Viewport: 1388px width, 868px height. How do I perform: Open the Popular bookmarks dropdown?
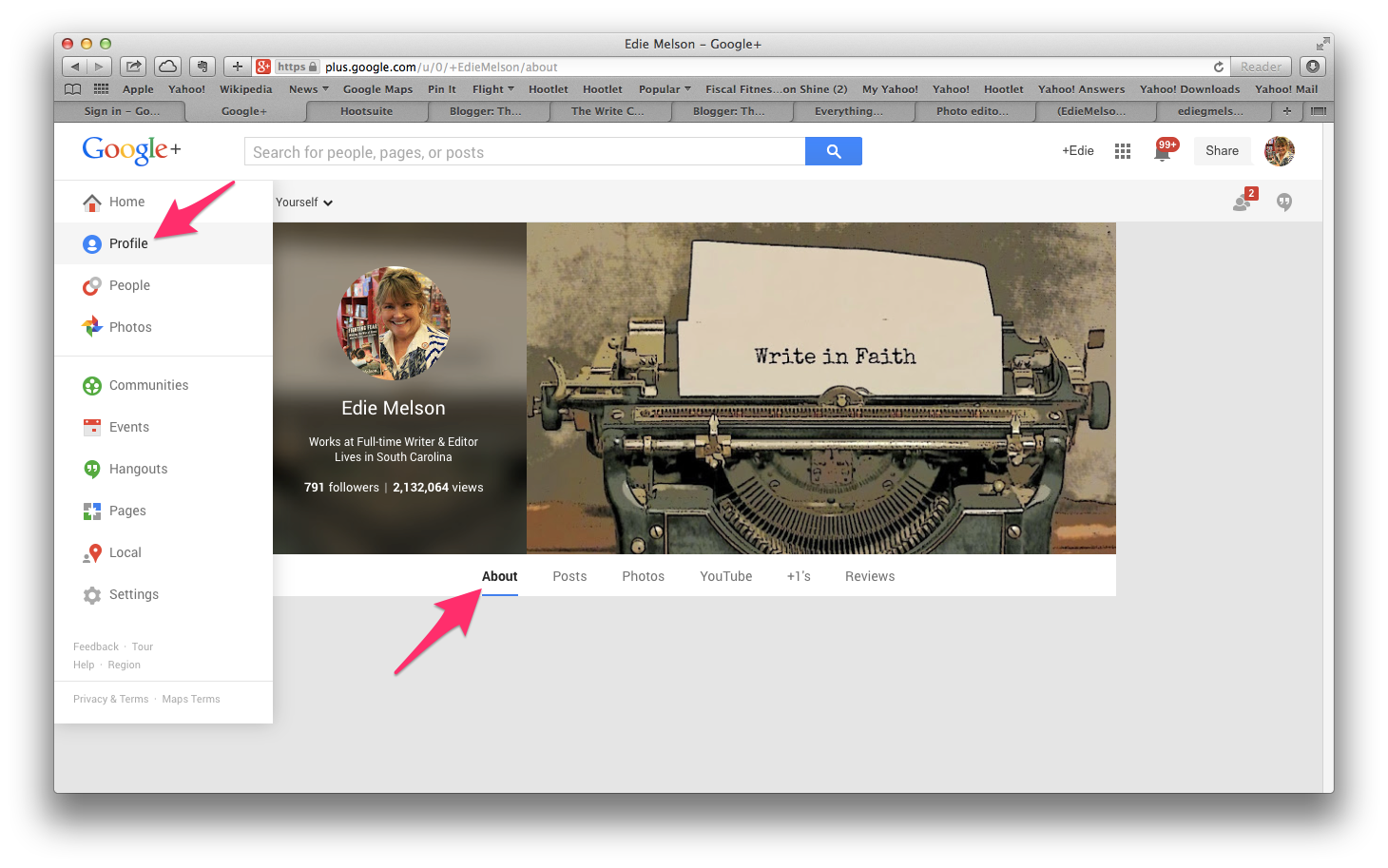(665, 89)
